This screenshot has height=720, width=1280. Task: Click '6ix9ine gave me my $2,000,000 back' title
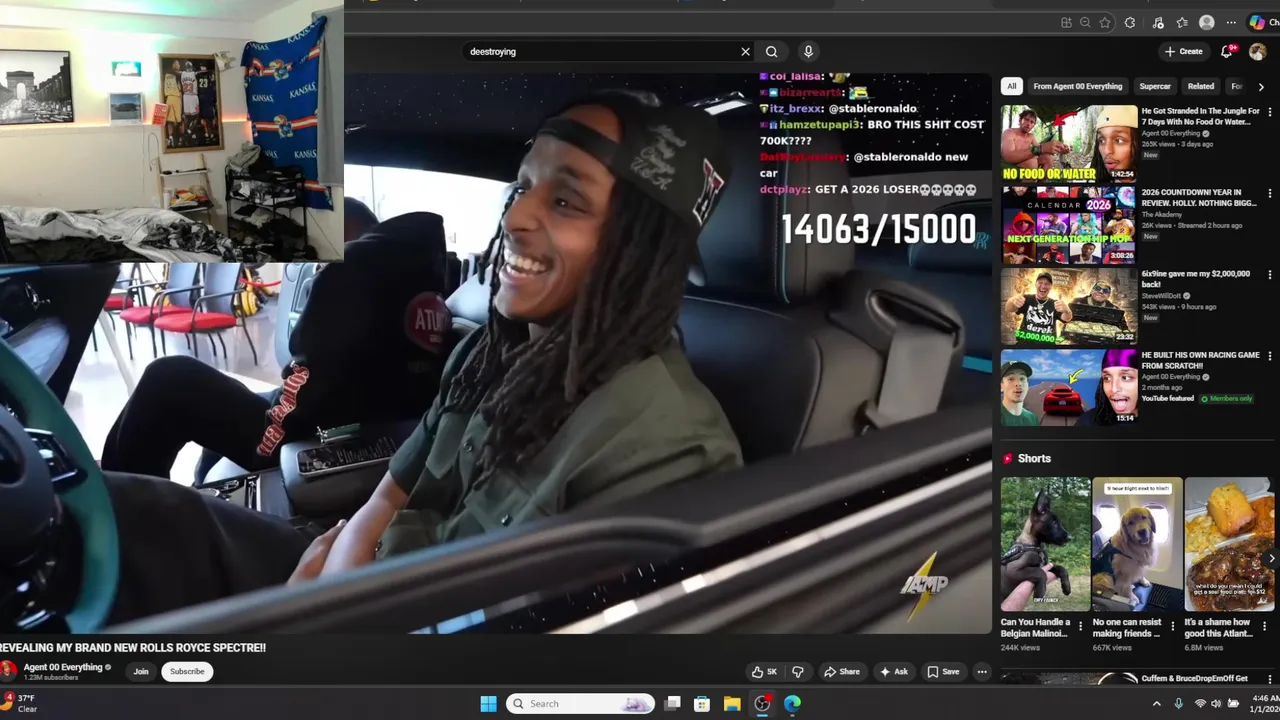tap(1196, 279)
